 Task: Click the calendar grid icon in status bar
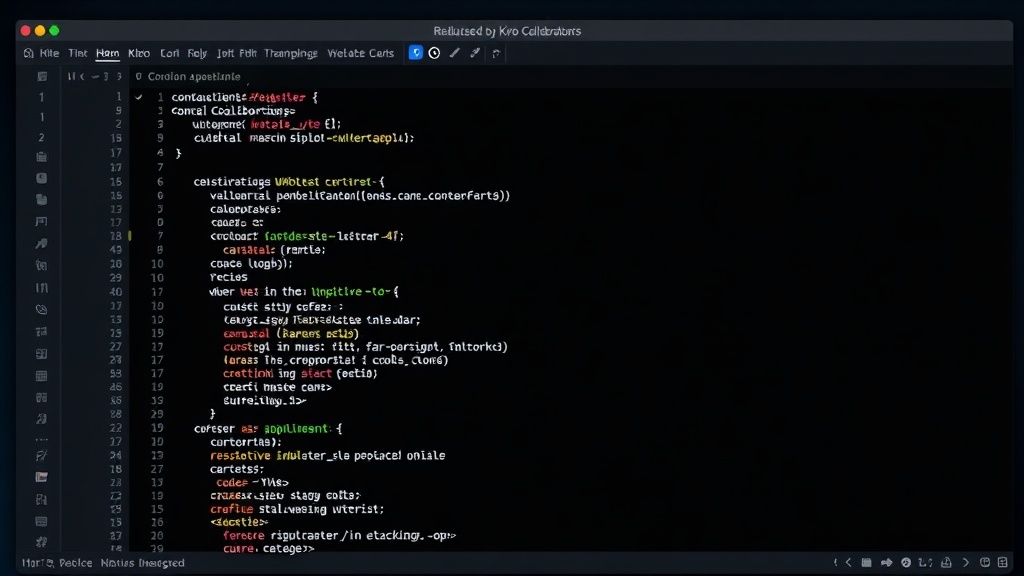pyautogui.click(x=867, y=562)
